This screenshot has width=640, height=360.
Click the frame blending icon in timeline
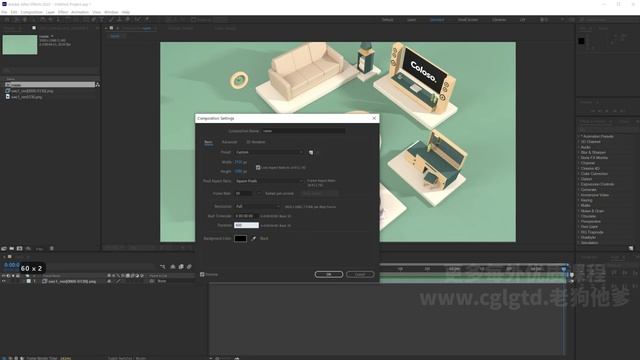pyautogui.click(x=181, y=267)
